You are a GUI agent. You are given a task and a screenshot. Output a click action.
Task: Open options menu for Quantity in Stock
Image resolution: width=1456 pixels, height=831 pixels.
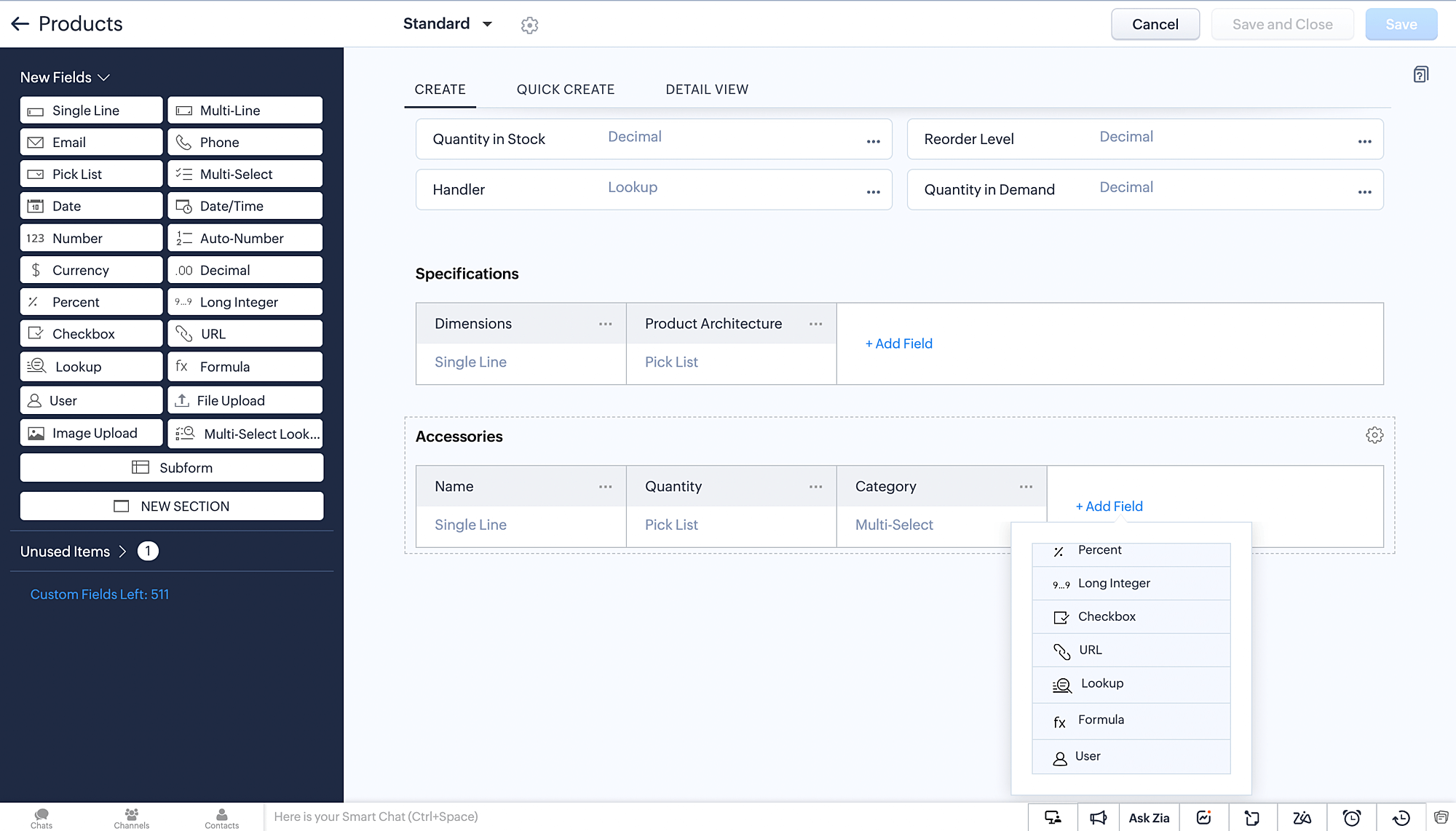(873, 141)
